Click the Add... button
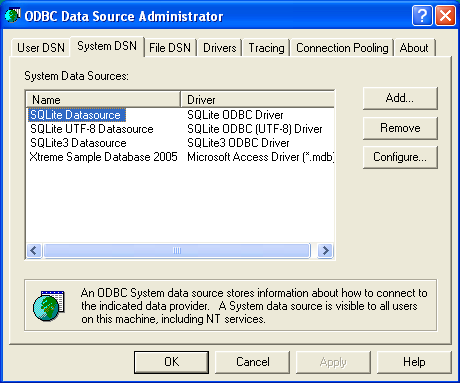 pyautogui.click(x=400, y=98)
